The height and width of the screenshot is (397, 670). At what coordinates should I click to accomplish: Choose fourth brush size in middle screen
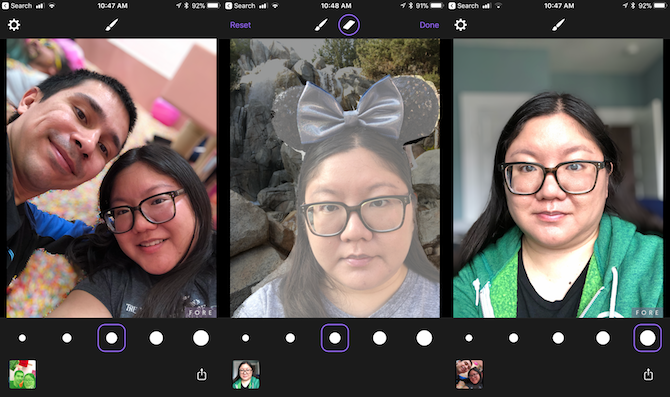(x=379, y=338)
